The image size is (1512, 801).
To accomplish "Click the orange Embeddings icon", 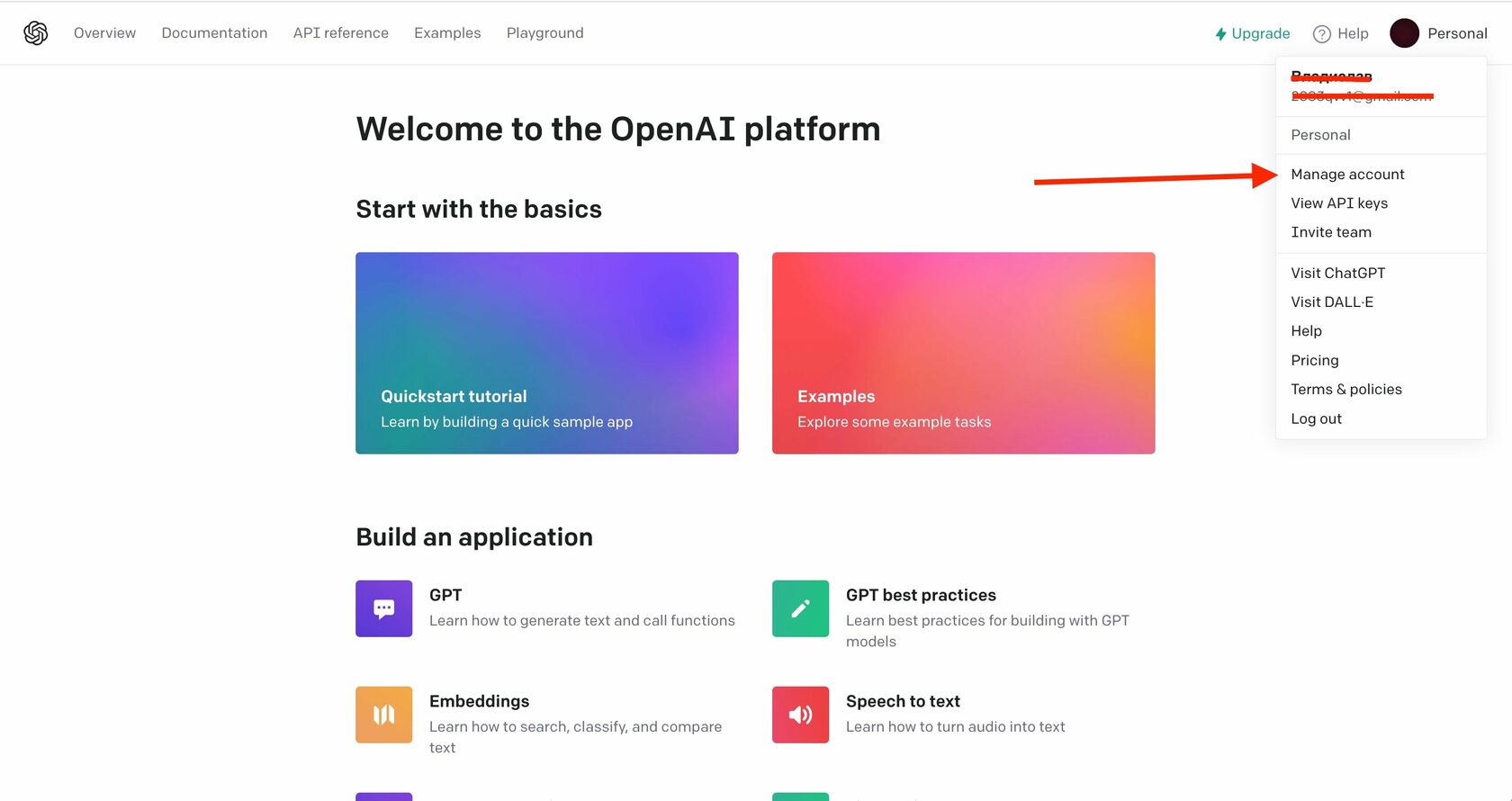I will click(383, 715).
